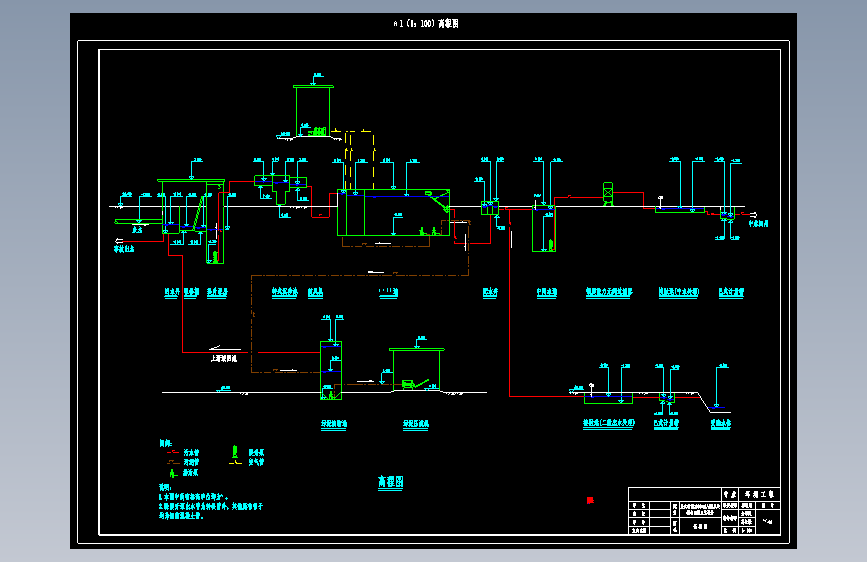Viewport: 867px width, 562px height.
Task: Click the A1 (1:100) 高程图 header text
Action: [x=426, y=24]
